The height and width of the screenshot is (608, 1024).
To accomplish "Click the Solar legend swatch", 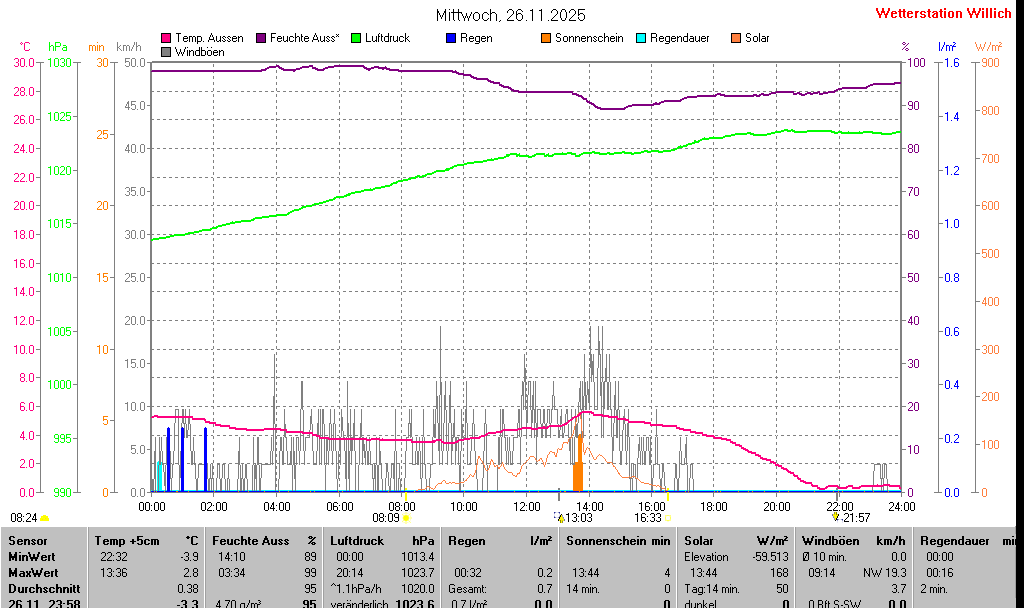I will point(736,38).
